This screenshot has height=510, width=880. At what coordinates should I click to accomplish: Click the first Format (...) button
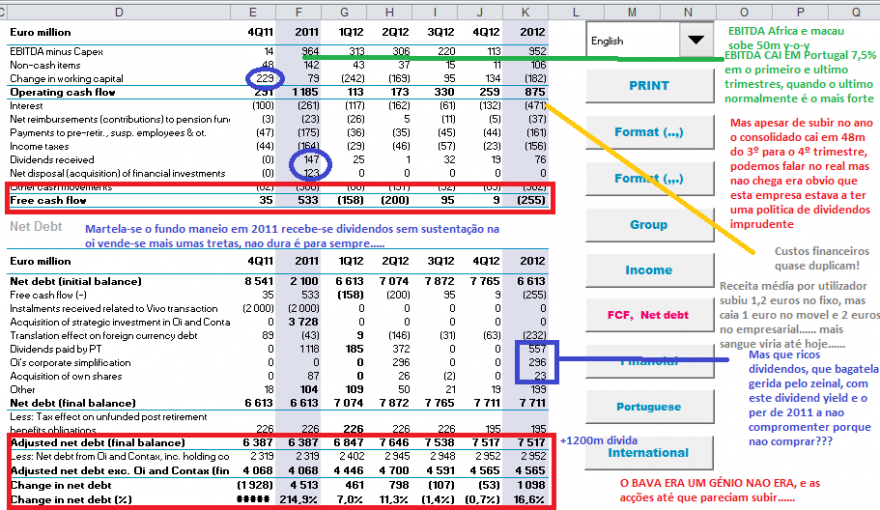649,132
